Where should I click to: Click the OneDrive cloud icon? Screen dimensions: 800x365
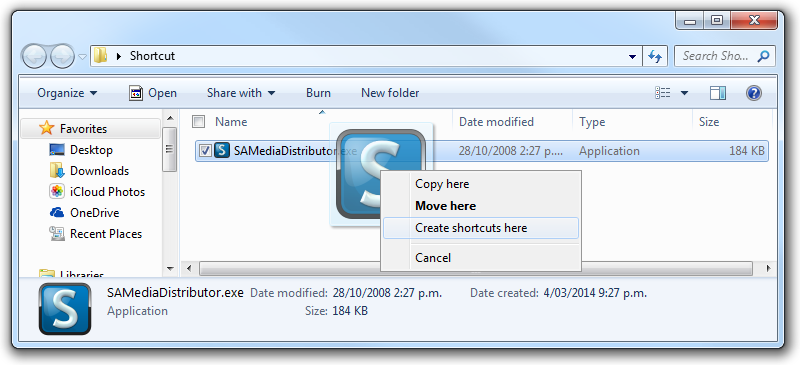pos(57,212)
